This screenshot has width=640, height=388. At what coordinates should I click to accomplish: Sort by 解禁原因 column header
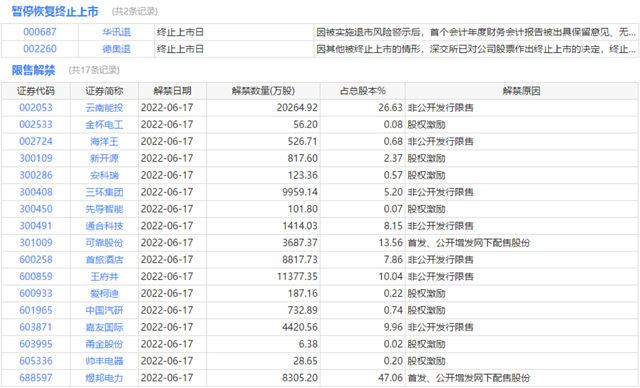tap(522, 91)
